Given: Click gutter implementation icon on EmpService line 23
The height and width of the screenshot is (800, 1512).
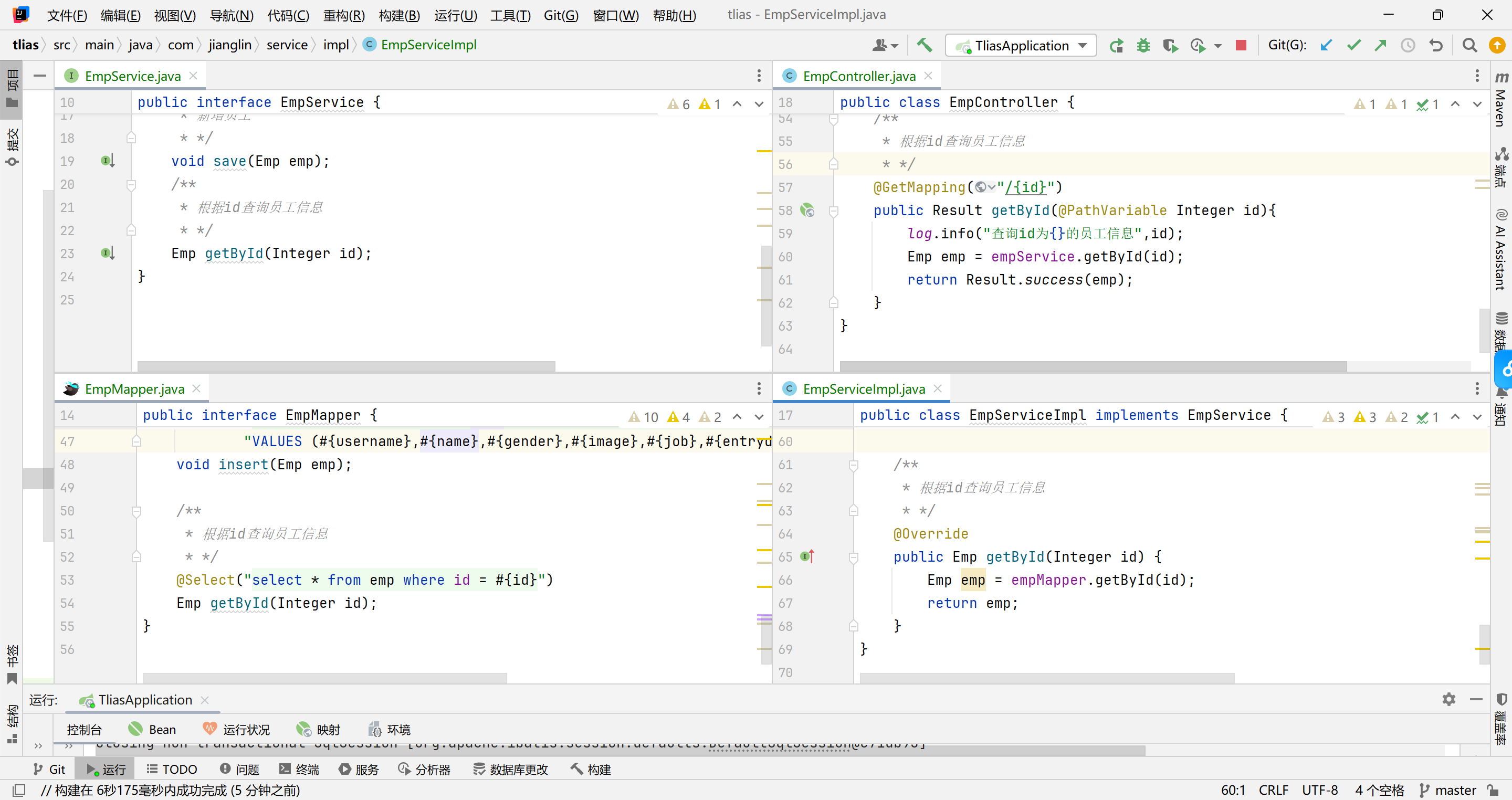Looking at the screenshot, I should point(108,254).
